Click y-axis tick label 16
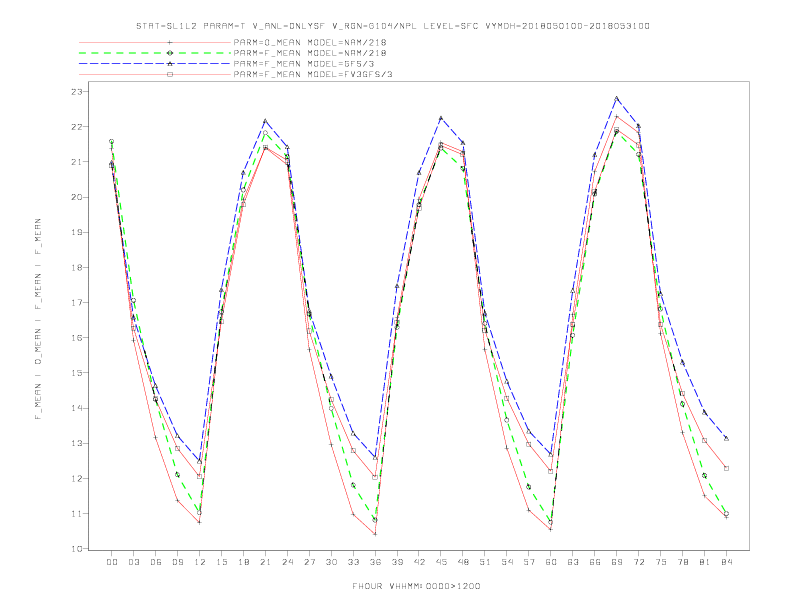Image resolution: width=792 pixels, height=612 pixels. [76, 338]
